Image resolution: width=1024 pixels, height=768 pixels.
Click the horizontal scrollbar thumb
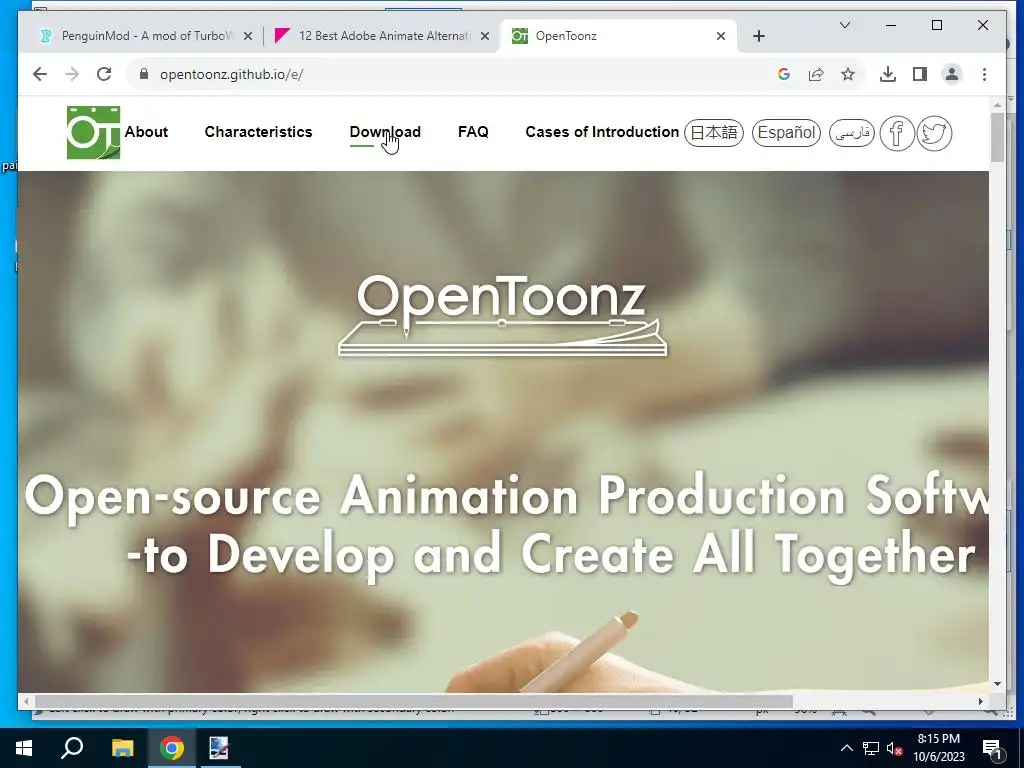click(414, 701)
